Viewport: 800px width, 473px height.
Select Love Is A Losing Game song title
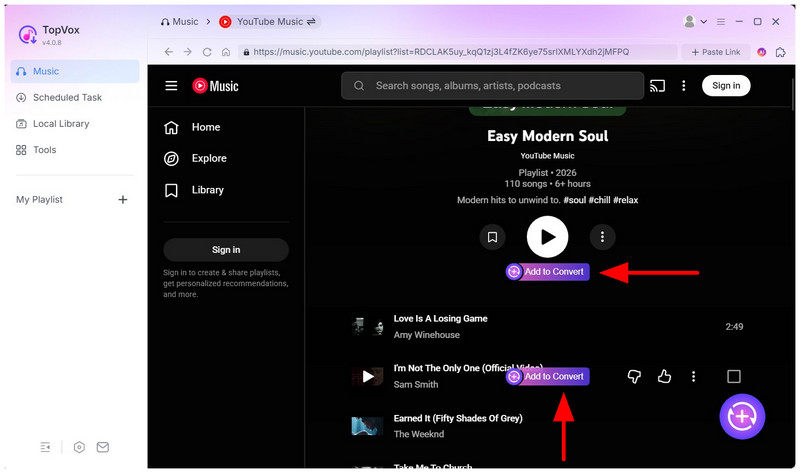tap(440, 319)
